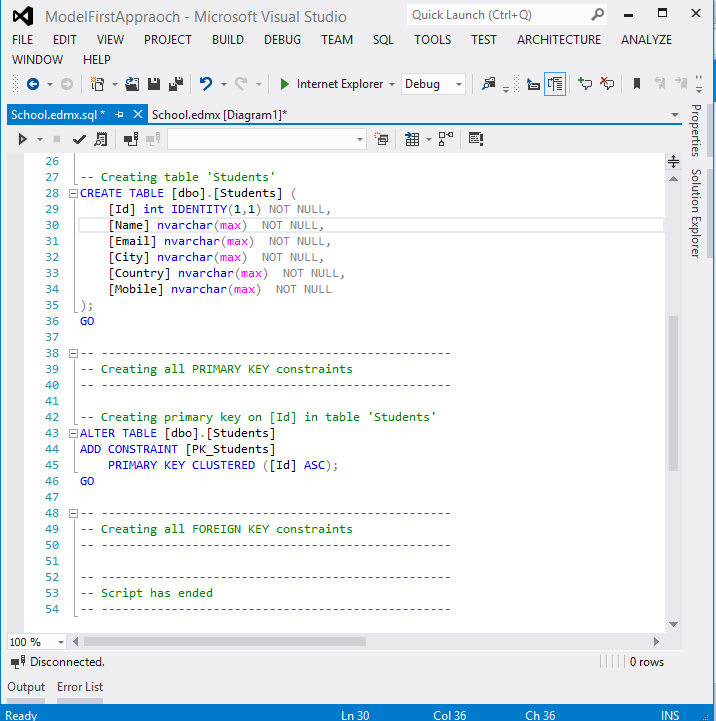Collapse the ALTER TABLE code block

pyautogui.click(x=73, y=433)
